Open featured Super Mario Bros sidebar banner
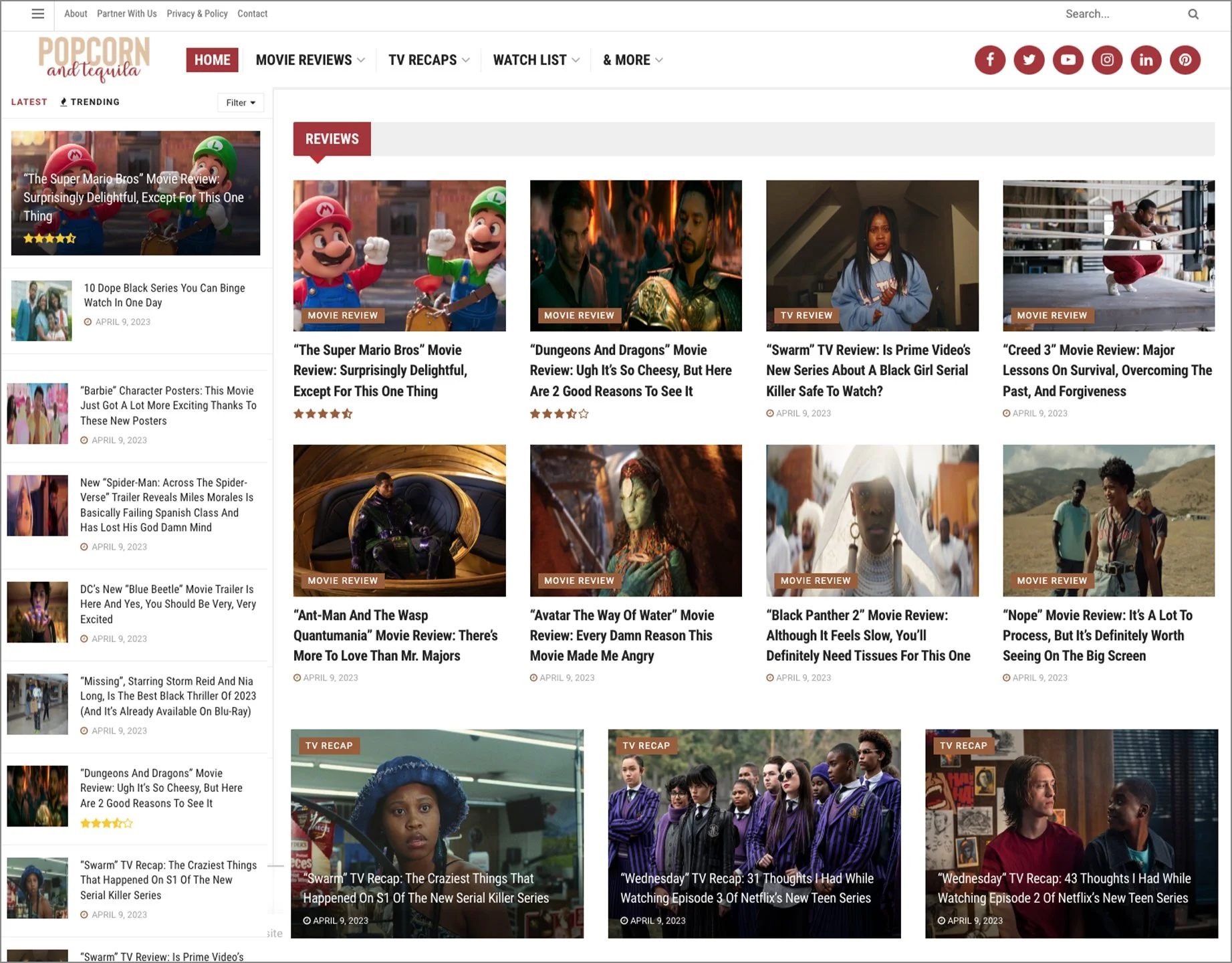This screenshot has width=1232, height=963. pos(136,193)
